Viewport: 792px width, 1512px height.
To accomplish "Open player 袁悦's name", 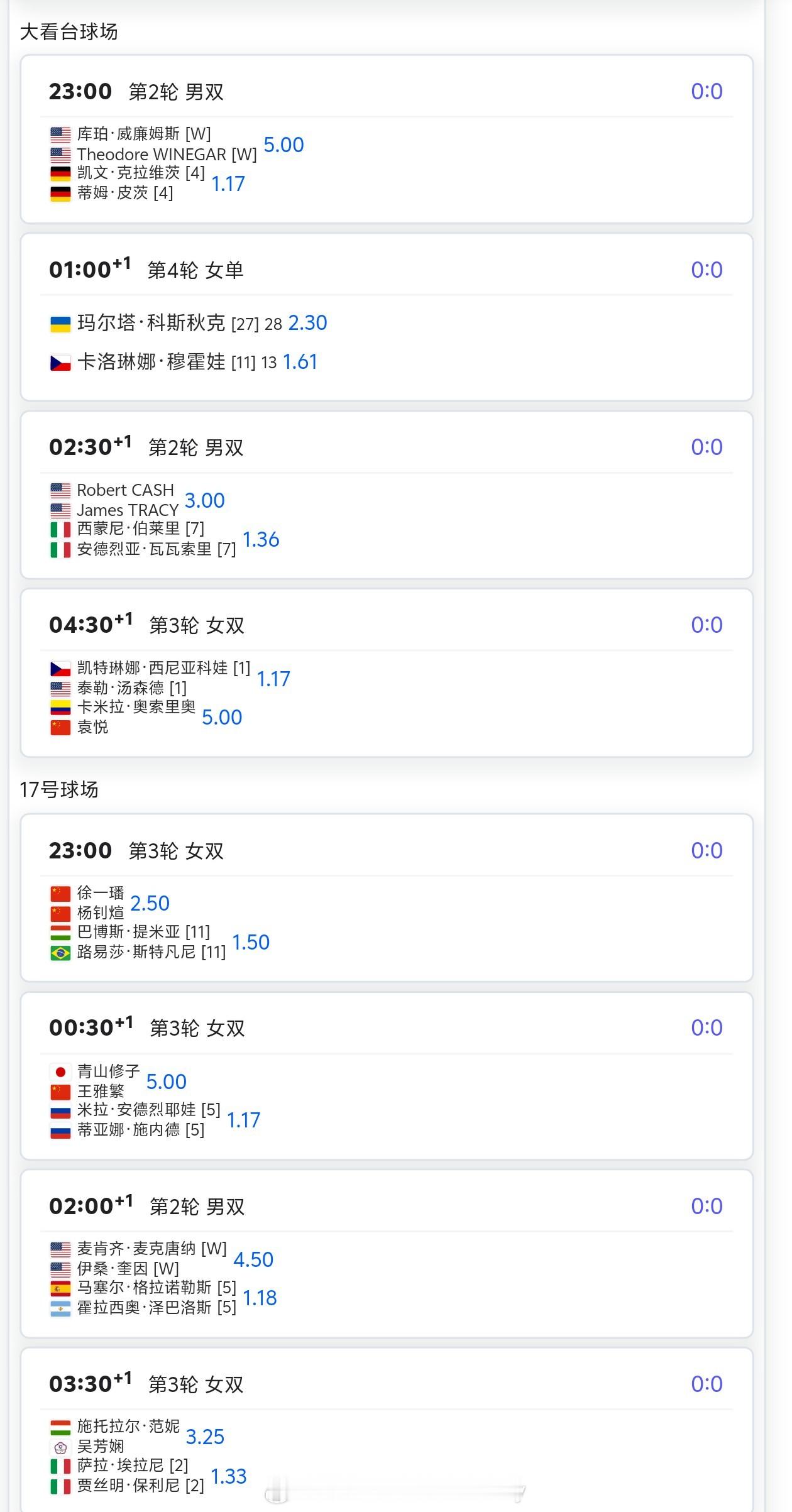I will tap(92, 727).
